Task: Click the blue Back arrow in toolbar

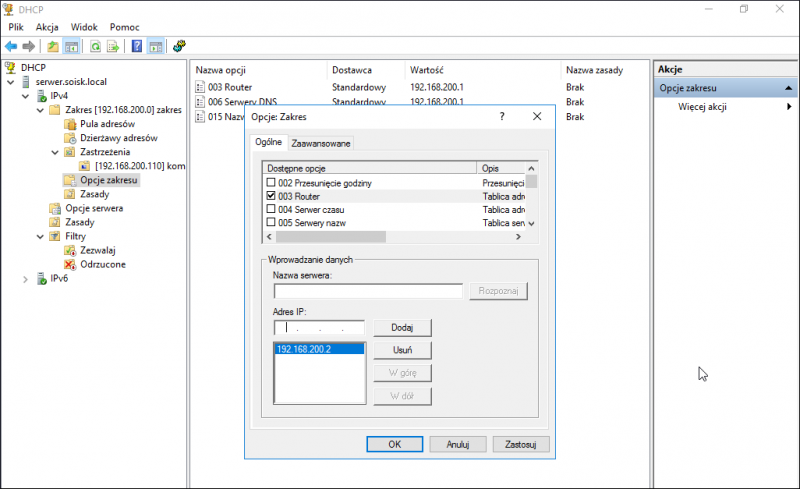Action: [11, 46]
